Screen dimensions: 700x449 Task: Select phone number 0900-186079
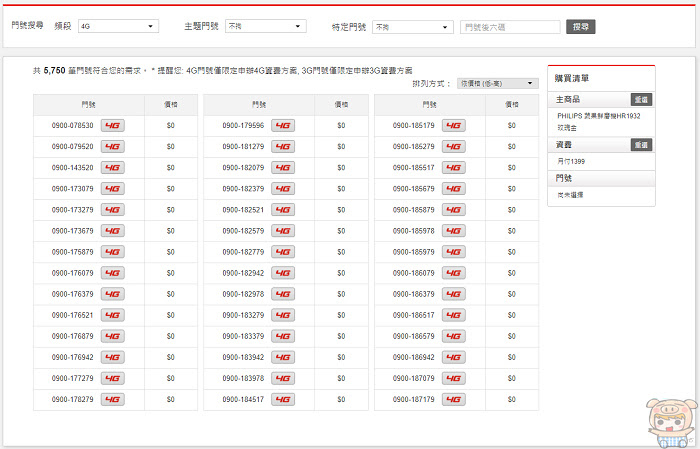click(x=413, y=273)
